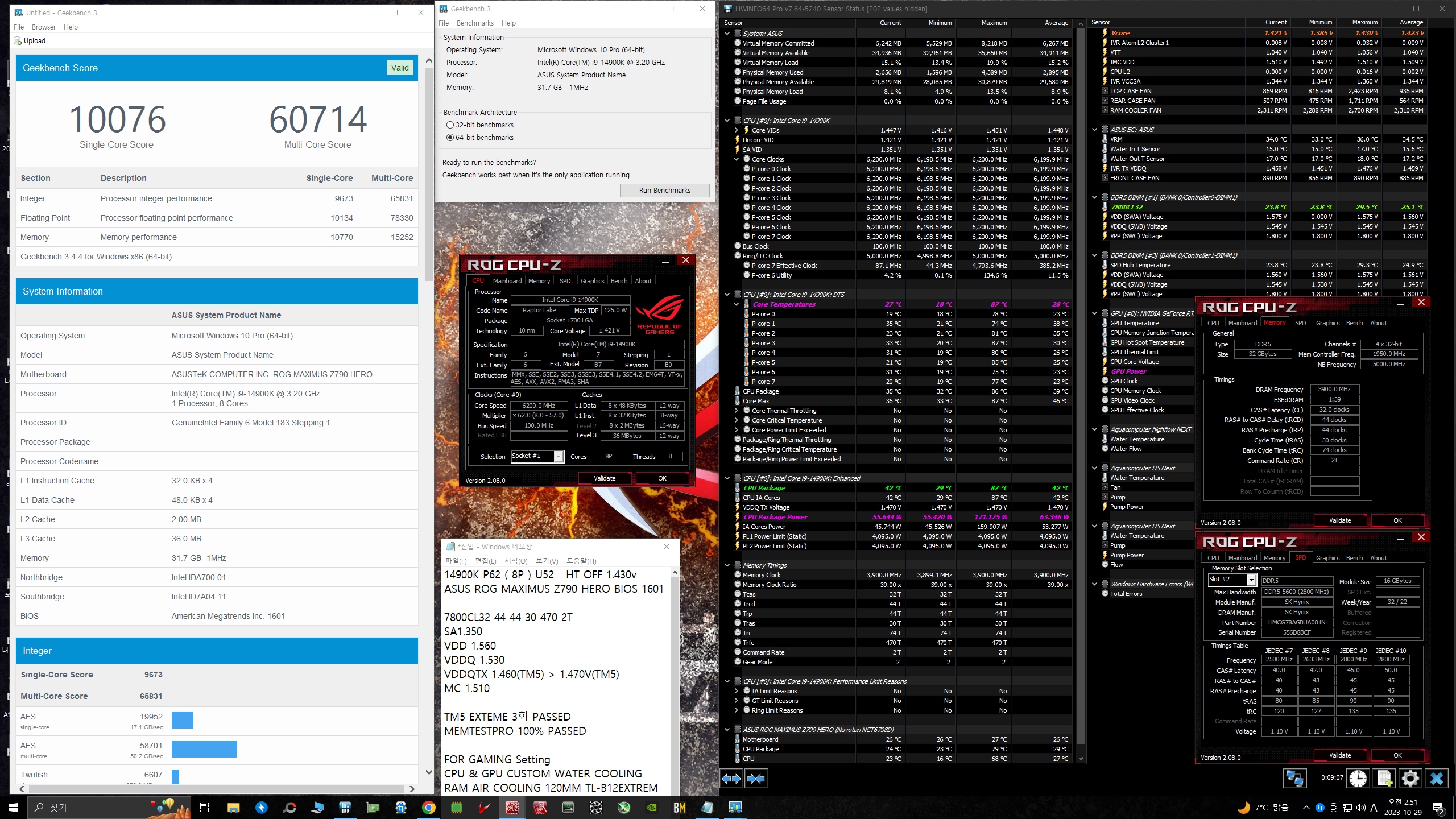Click Validate in CPU-Z SPD window
This screenshot has height=819, width=1456.
(x=1340, y=755)
